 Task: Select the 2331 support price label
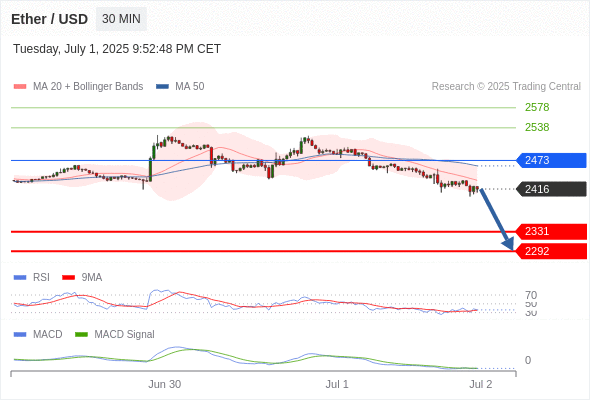(x=551, y=231)
